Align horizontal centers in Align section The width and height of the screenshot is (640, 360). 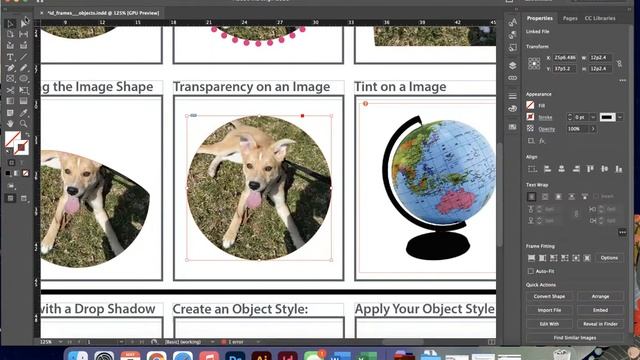coord(562,169)
